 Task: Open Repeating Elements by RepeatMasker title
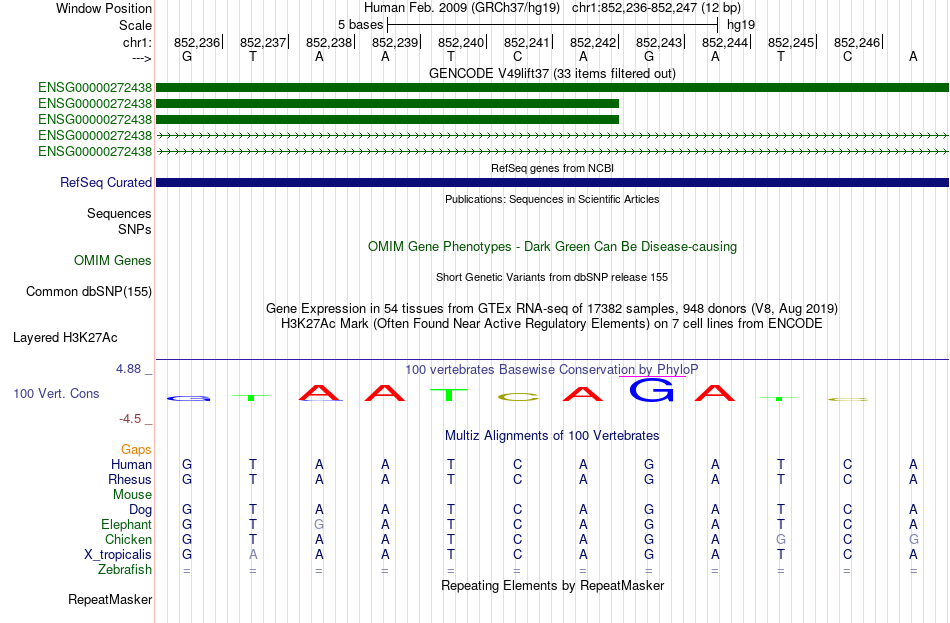coord(552,585)
